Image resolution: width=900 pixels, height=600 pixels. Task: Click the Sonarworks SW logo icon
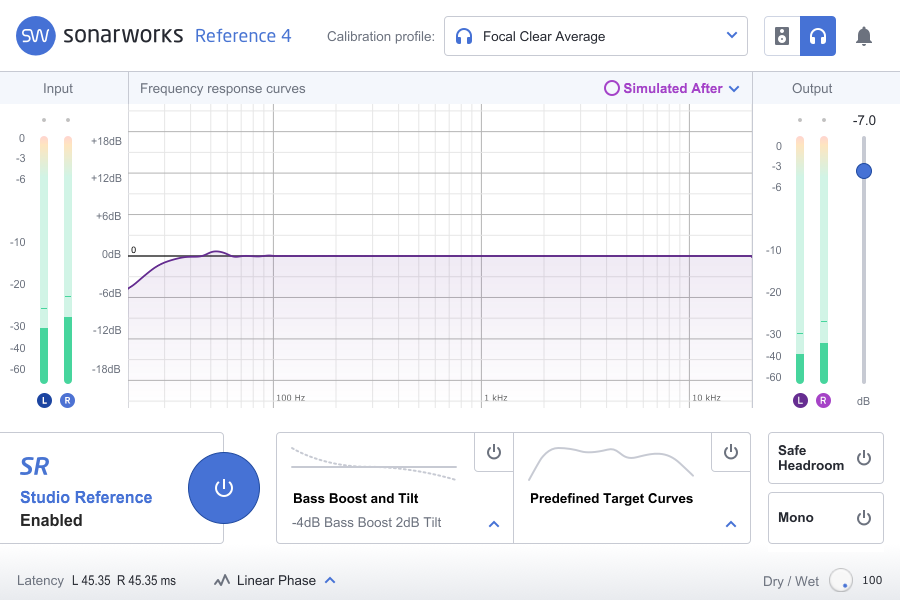tap(35, 36)
